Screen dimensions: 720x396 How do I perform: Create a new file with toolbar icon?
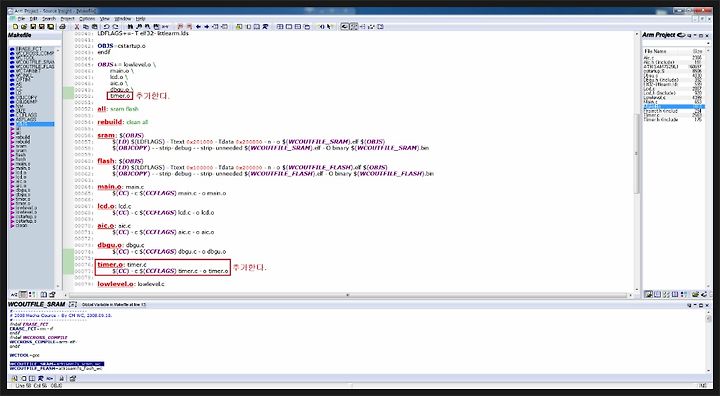(15, 27)
